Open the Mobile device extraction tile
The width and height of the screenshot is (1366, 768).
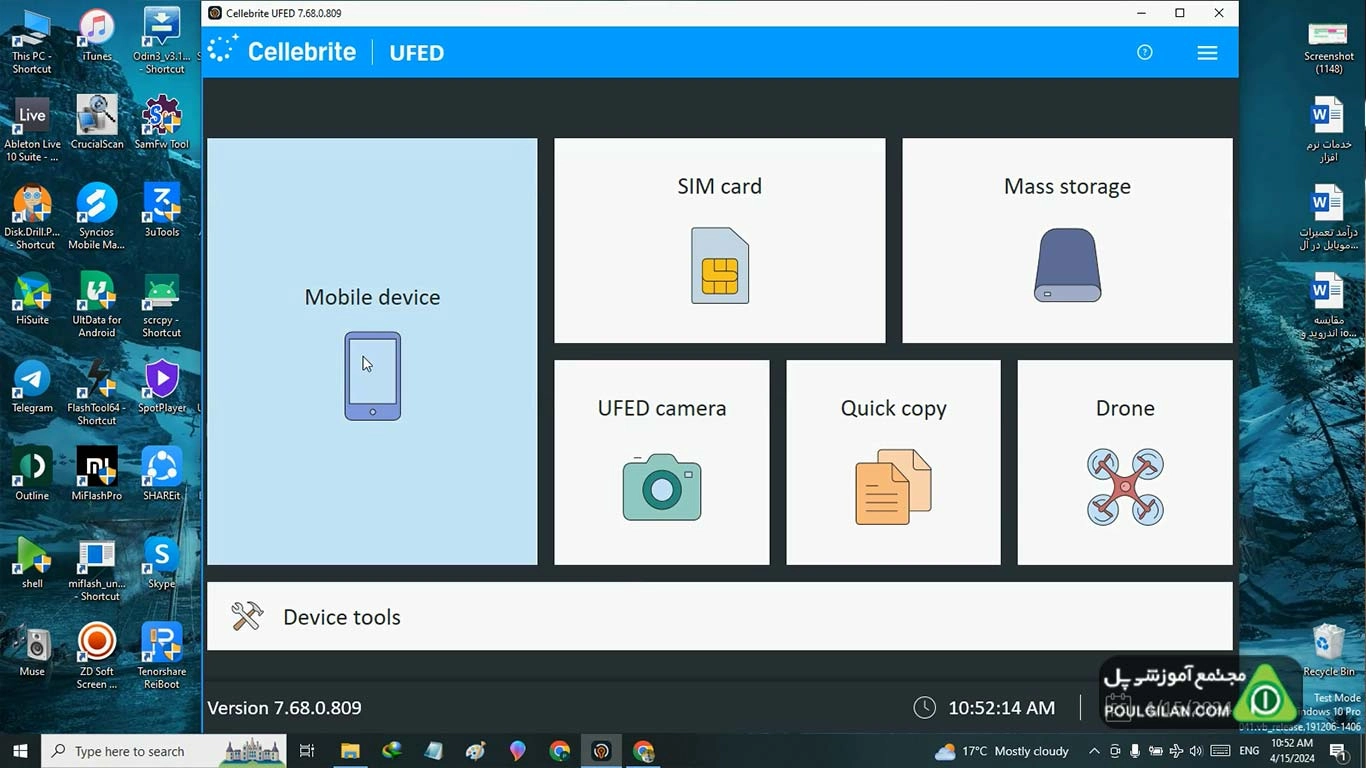click(x=372, y=351)
